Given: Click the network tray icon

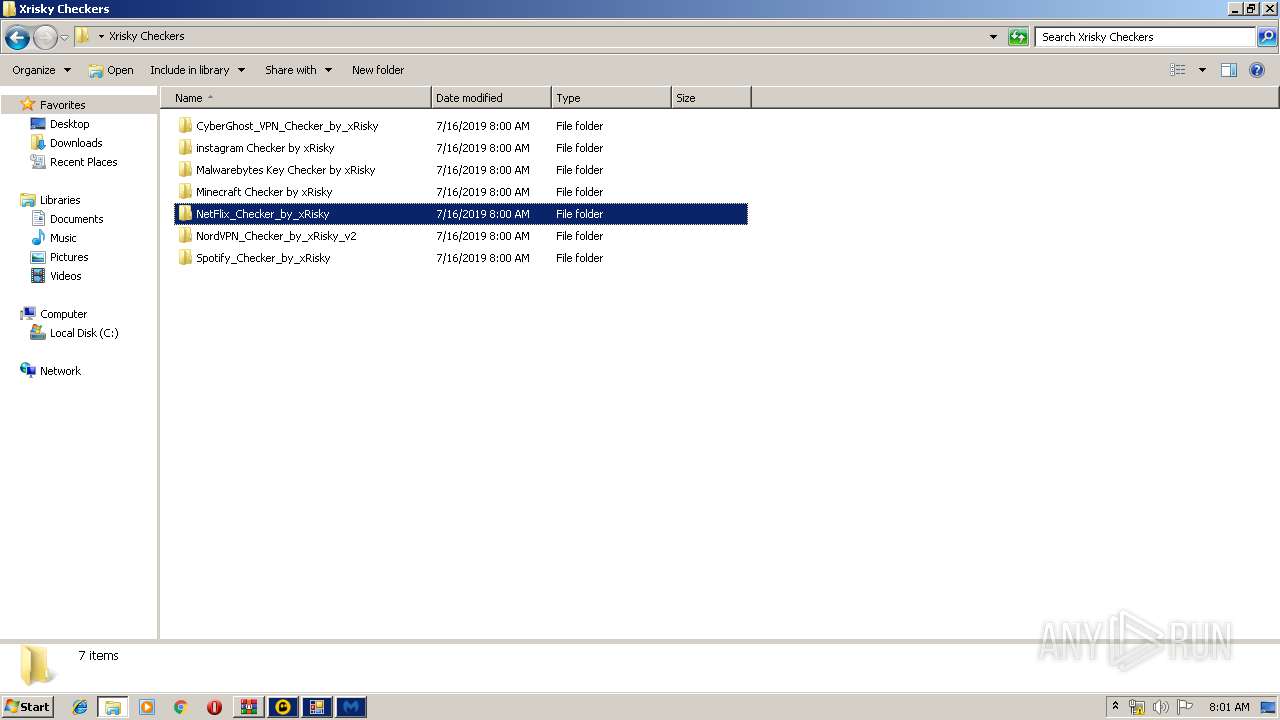Looking at the screenshot, I should [1137, 707].
